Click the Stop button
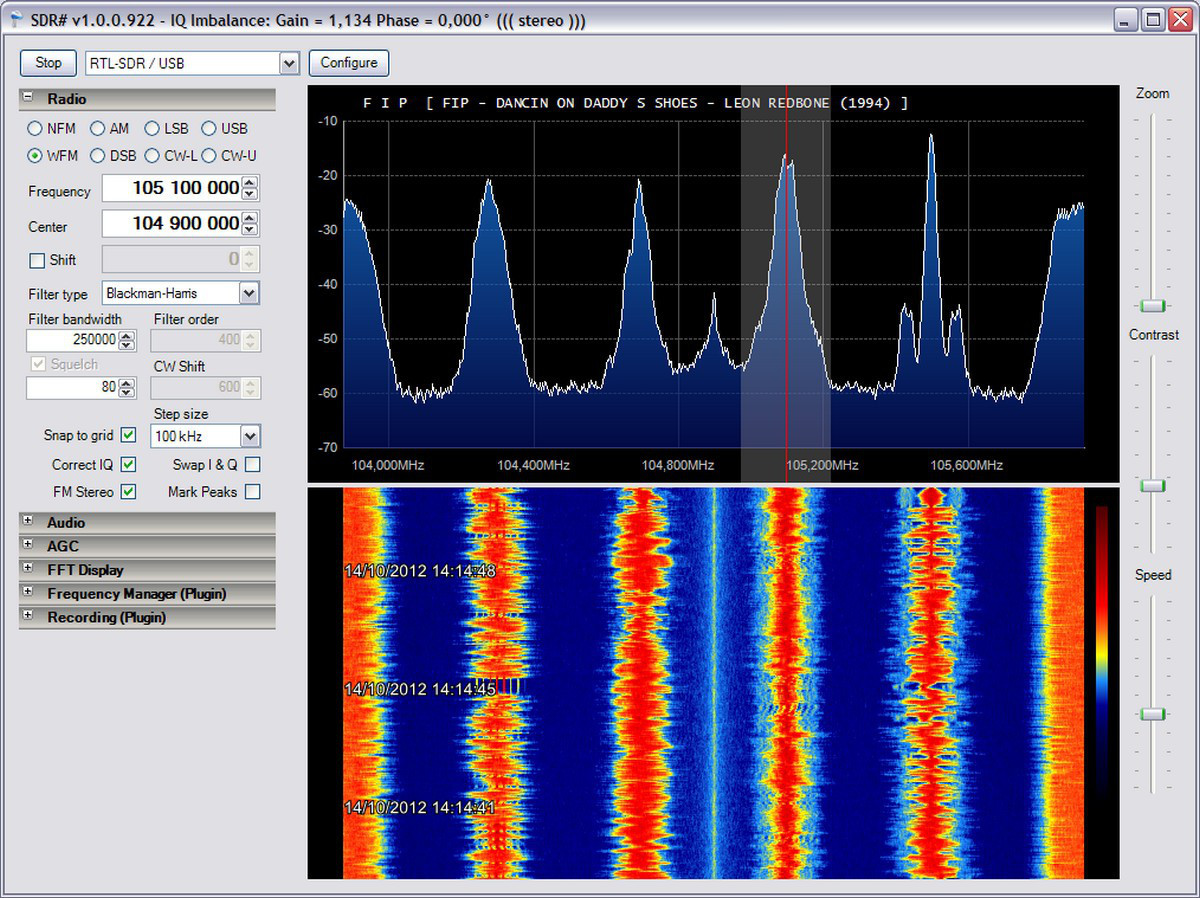 coord(48,63)
